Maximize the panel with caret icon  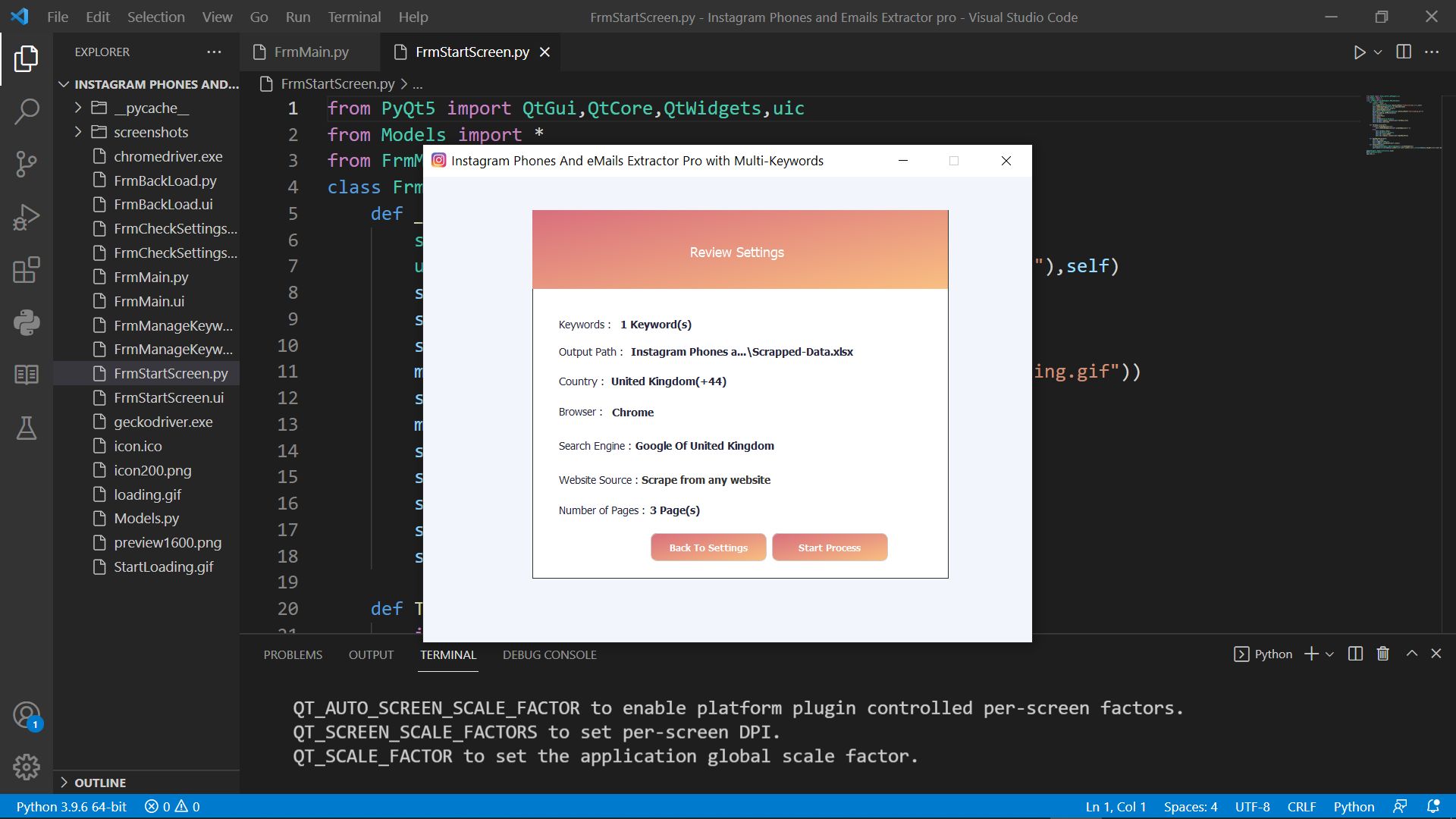[x=1411, y=654]
